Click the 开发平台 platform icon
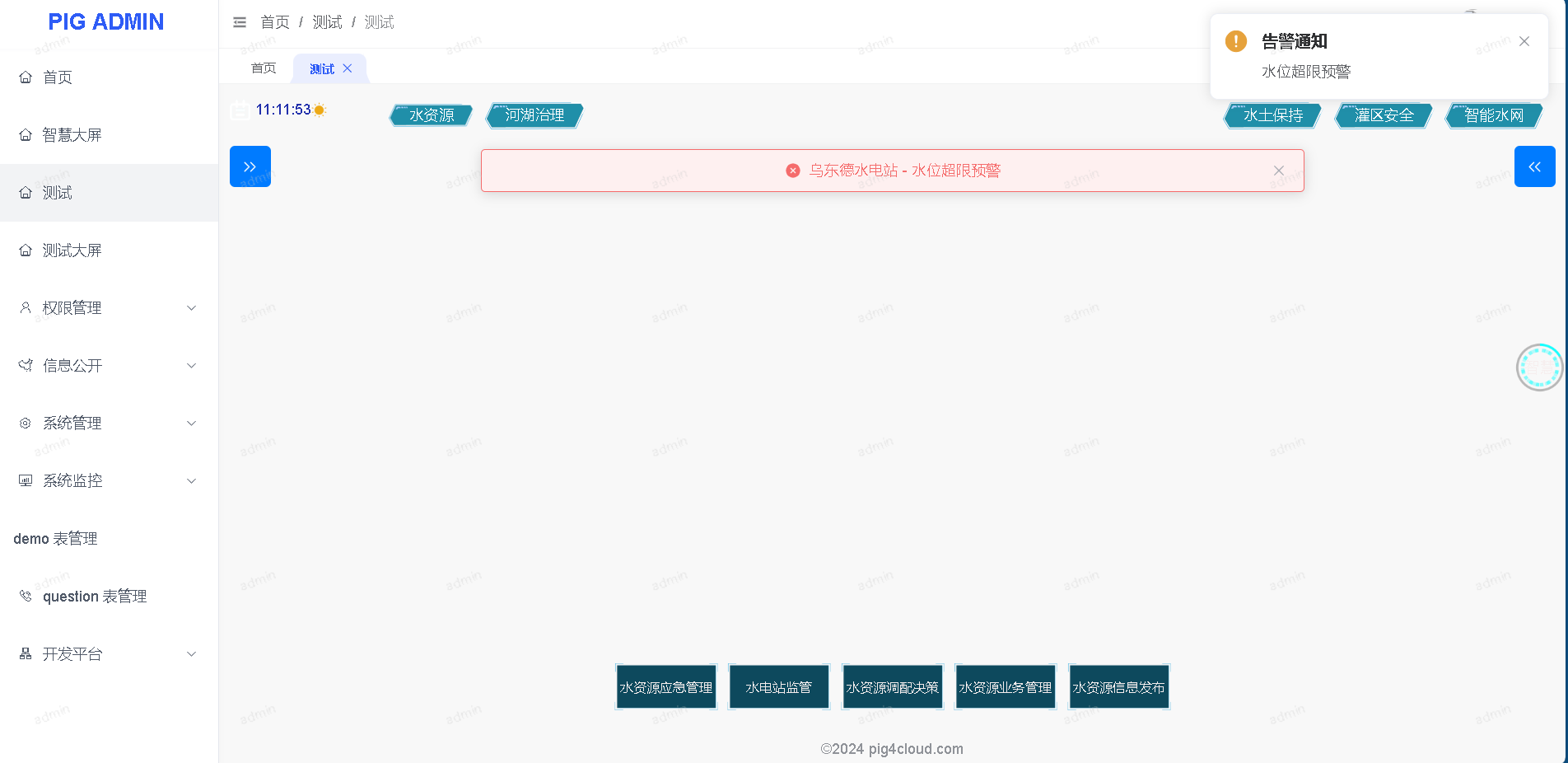Viewport: 1568px width, 763px height. [25, 653]
